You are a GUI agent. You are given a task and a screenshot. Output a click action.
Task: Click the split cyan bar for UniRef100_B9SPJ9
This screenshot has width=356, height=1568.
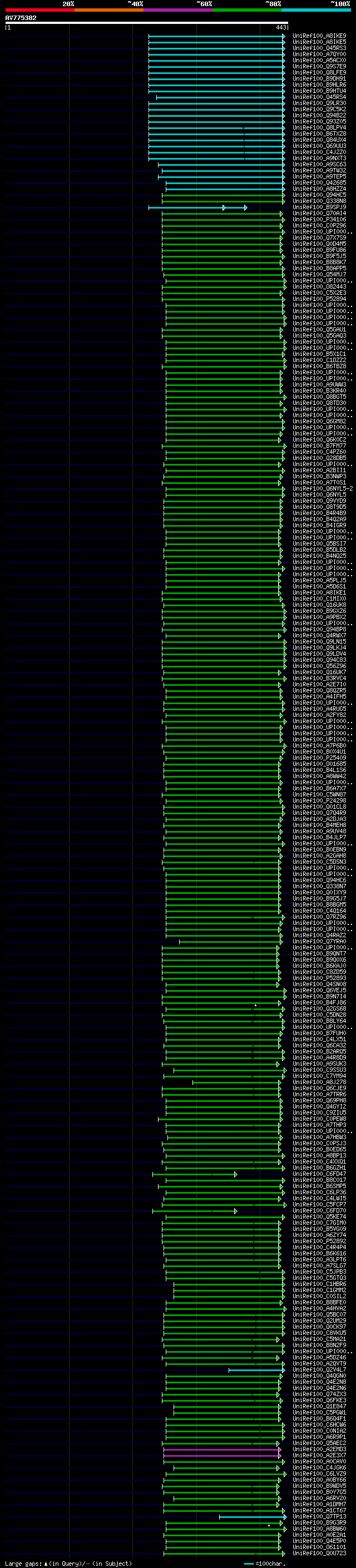(x=198, y=207)
